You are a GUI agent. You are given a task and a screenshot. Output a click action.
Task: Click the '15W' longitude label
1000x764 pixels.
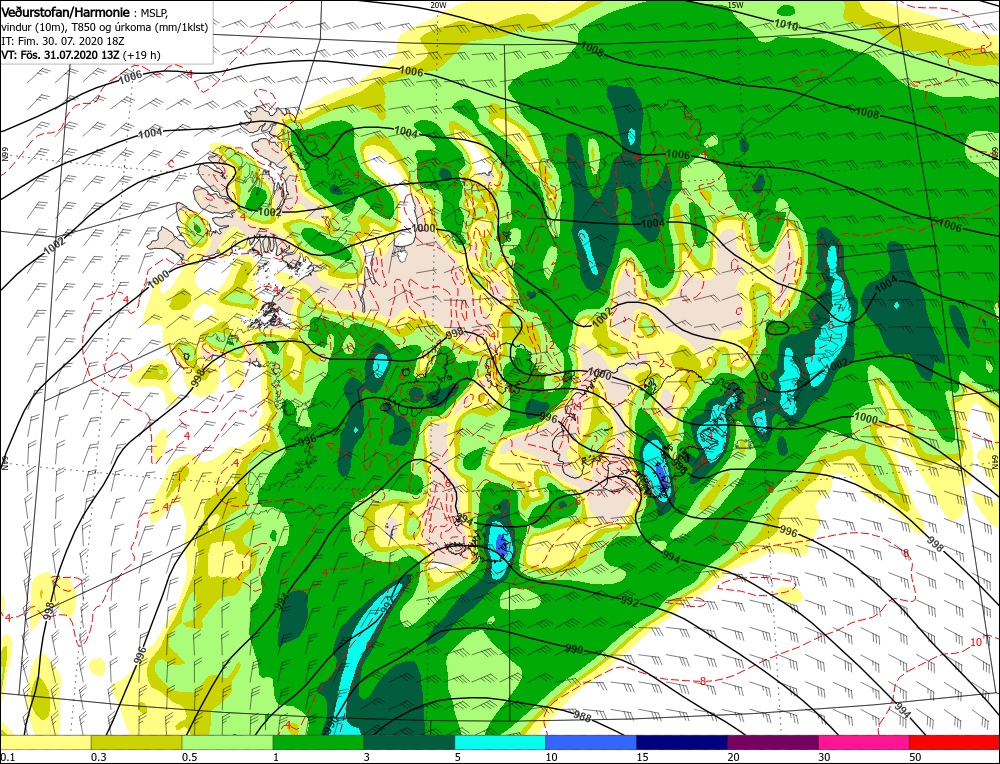(735, 5)
